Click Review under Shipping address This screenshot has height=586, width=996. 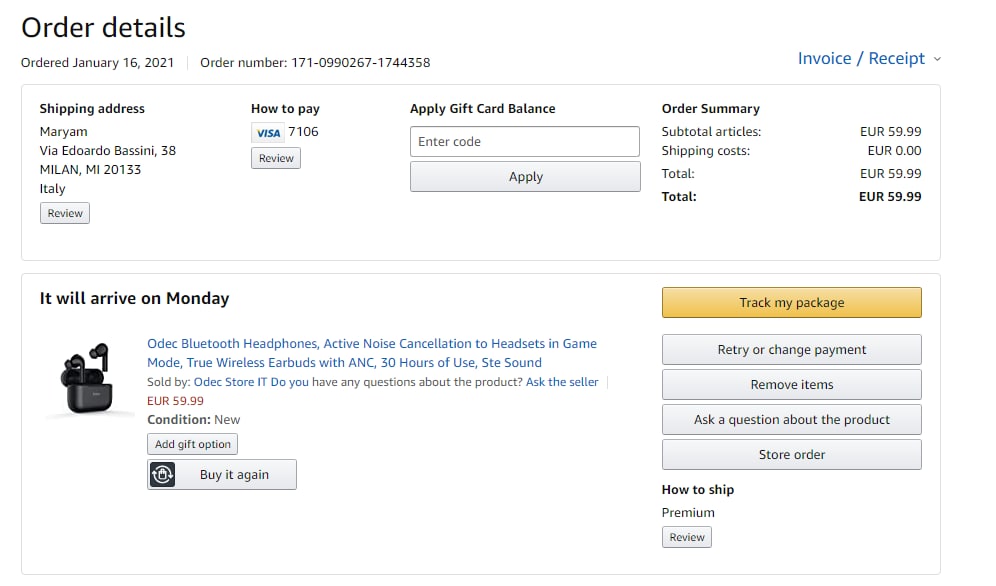[65, 213]
